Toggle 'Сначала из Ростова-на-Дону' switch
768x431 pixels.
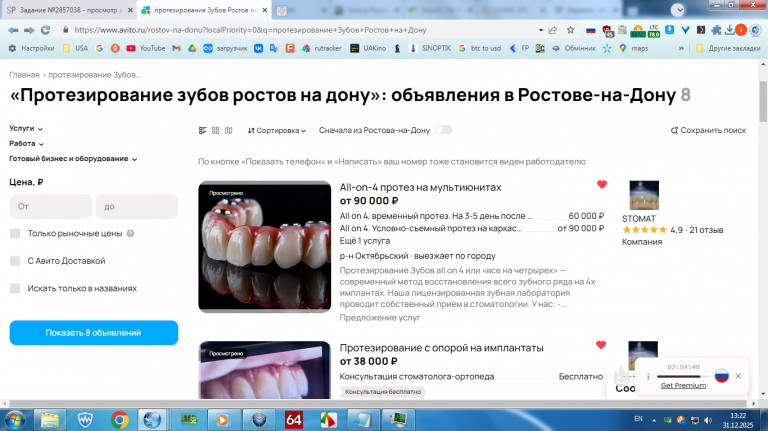click(443, 130)
